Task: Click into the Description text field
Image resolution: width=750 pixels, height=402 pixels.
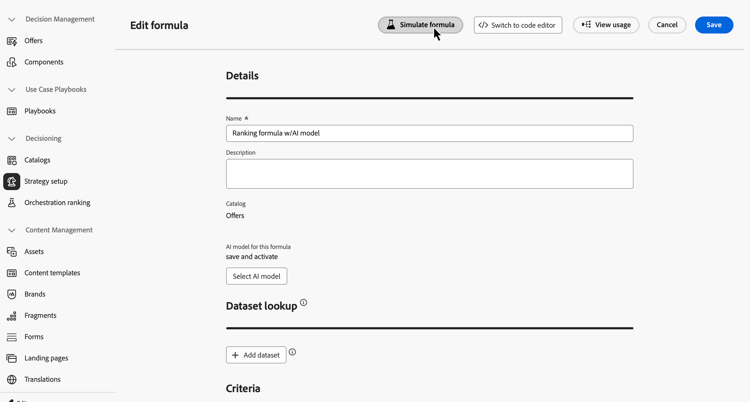Action: coord(430,174)
